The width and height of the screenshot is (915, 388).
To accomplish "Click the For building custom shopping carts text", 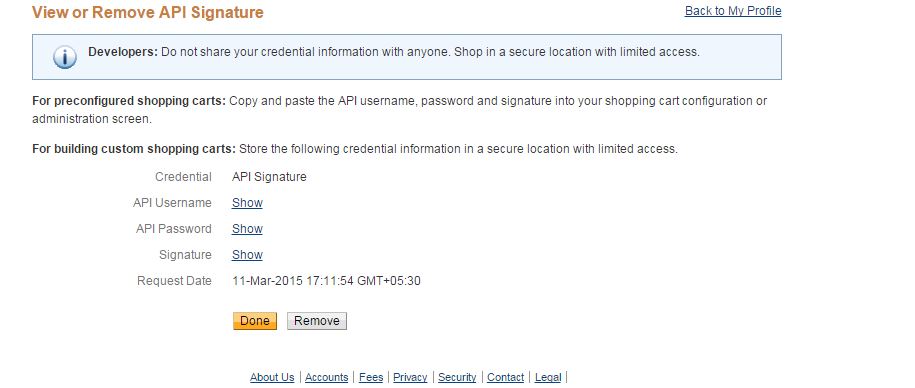I will (x=134, y=149).
